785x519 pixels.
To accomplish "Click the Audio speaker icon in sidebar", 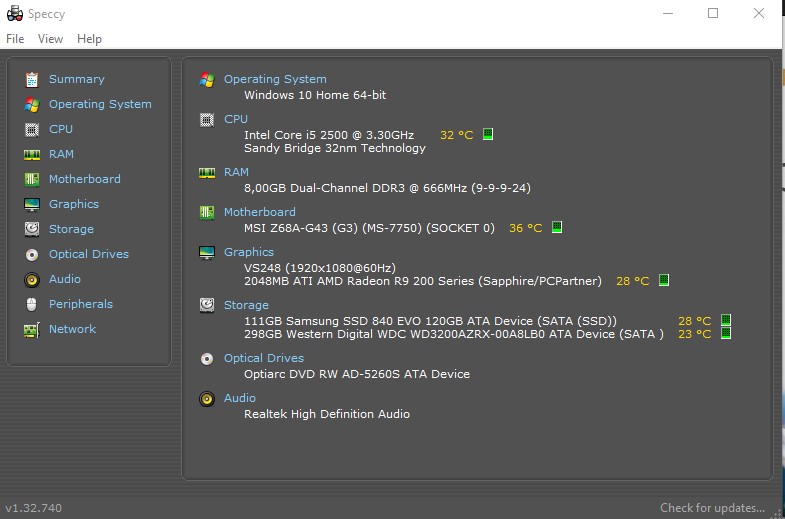I will 32,280.
